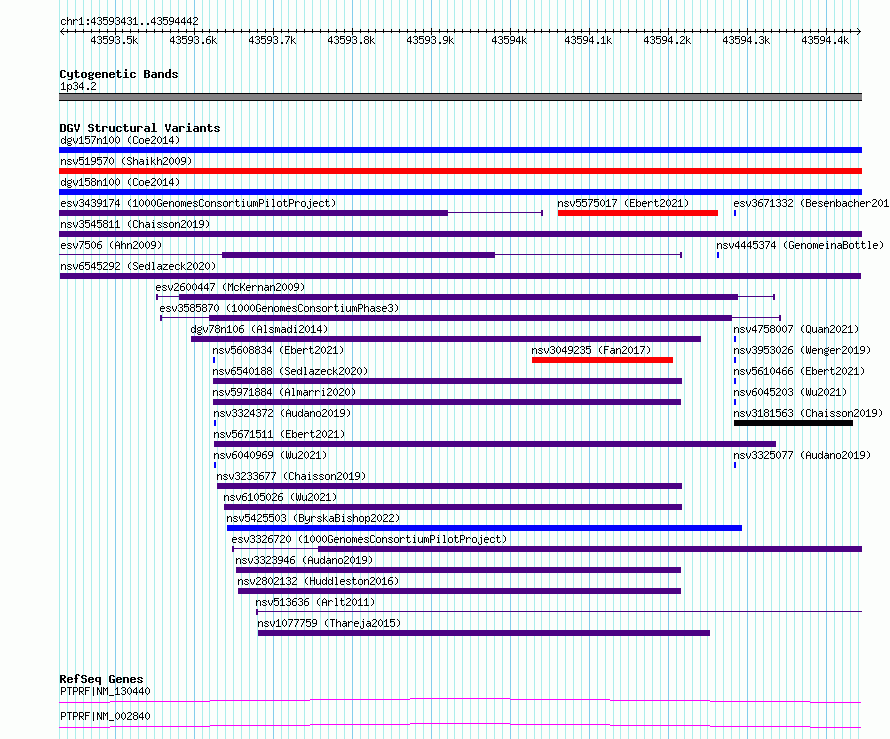Open nsv3181563 (Chaisson2019) label
Image resolution: width=890 pixels, height=739 pixels.
coord(808,413)
